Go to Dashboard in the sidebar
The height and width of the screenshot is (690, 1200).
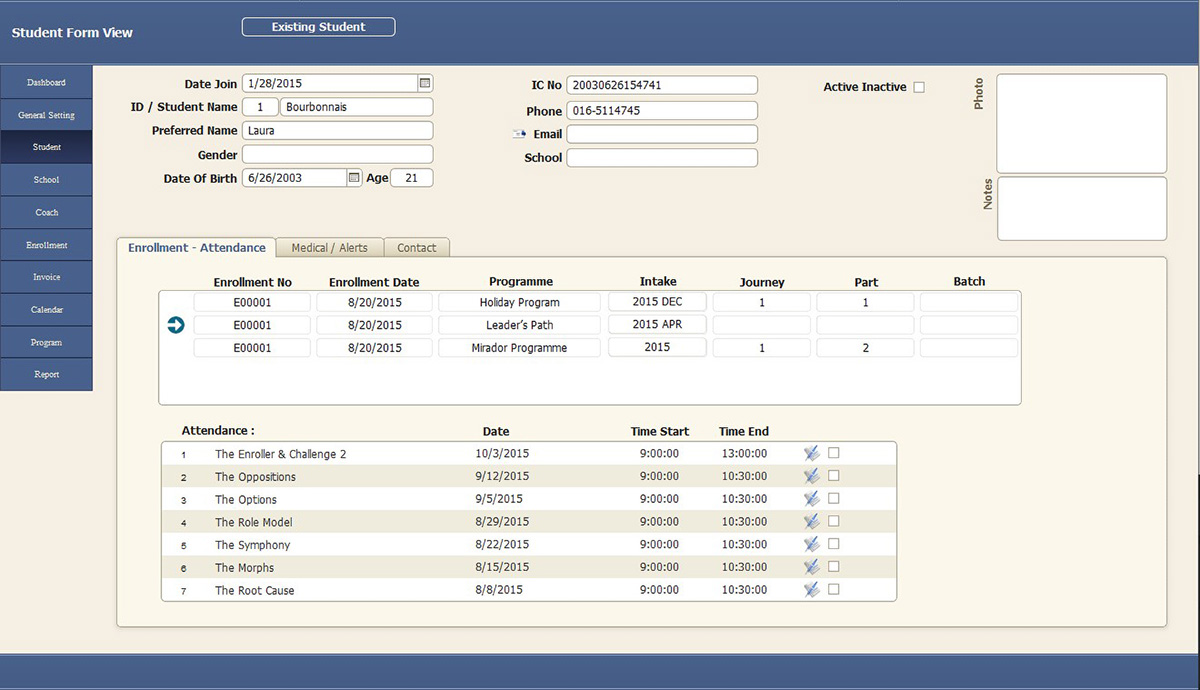(46, 82)
